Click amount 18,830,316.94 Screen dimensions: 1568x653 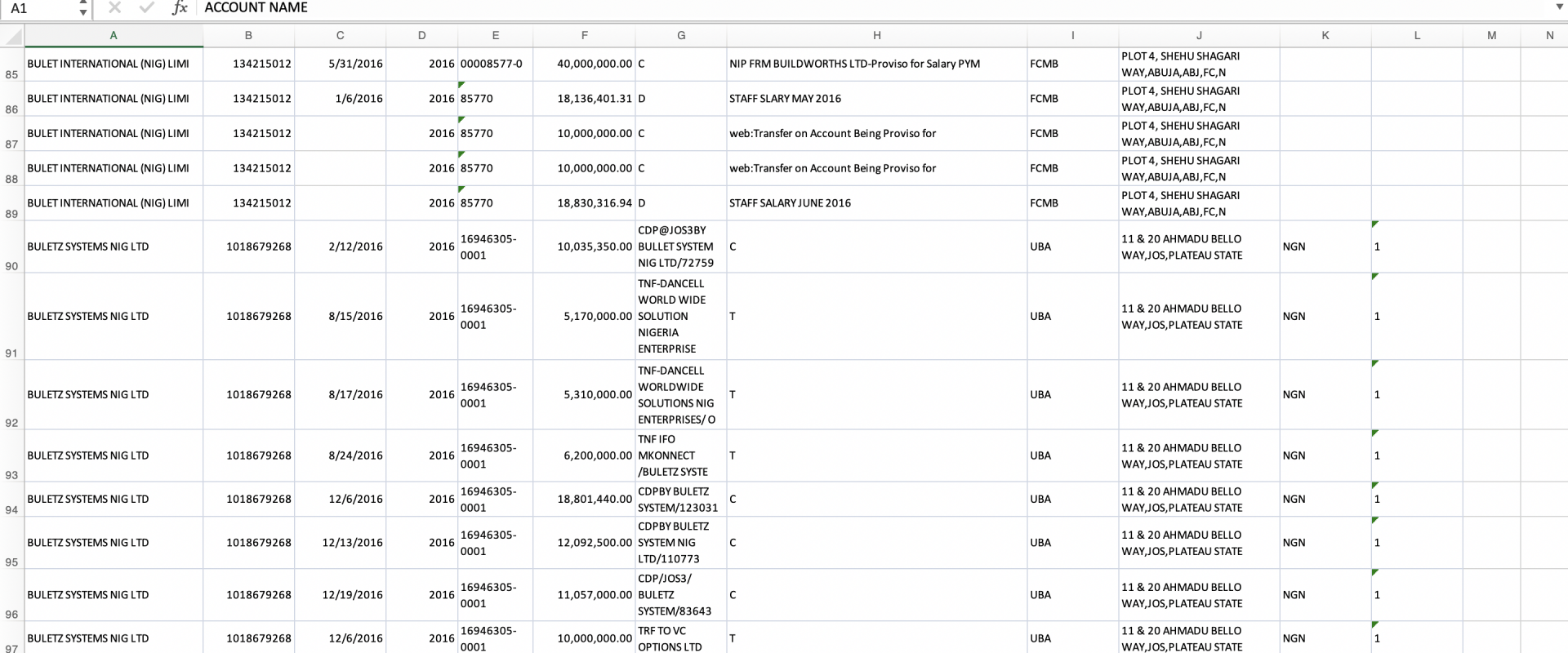(x=584, y=203)
